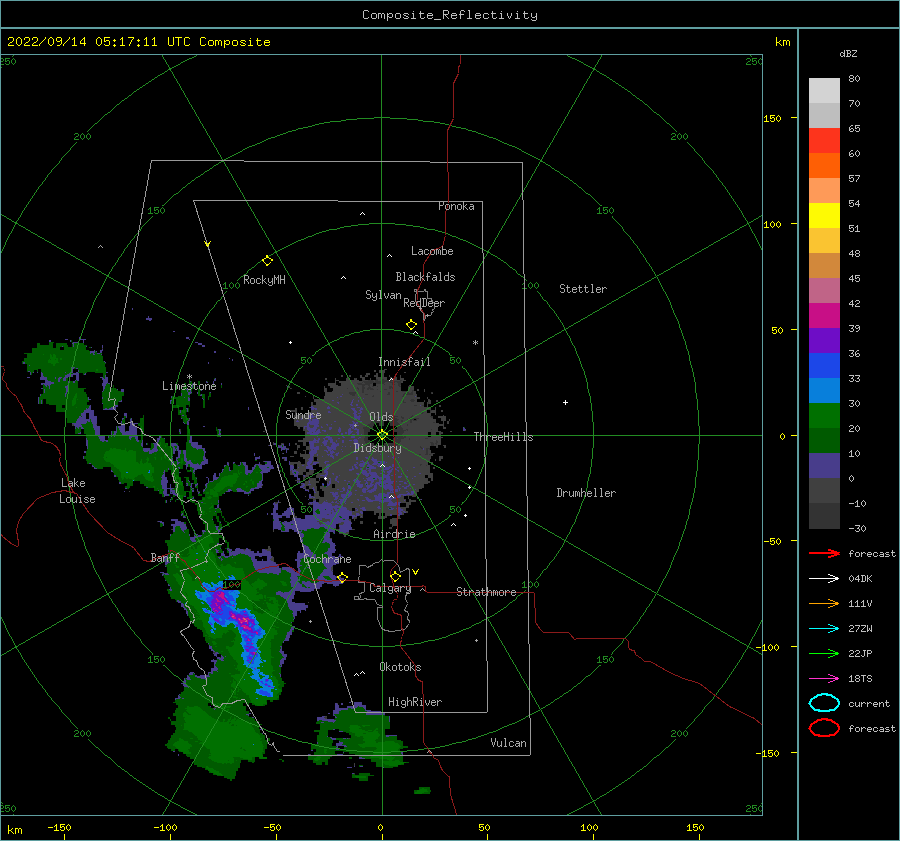Click the HighRiver label
Screen dimensions: 900x841
(x=415, y=702)
